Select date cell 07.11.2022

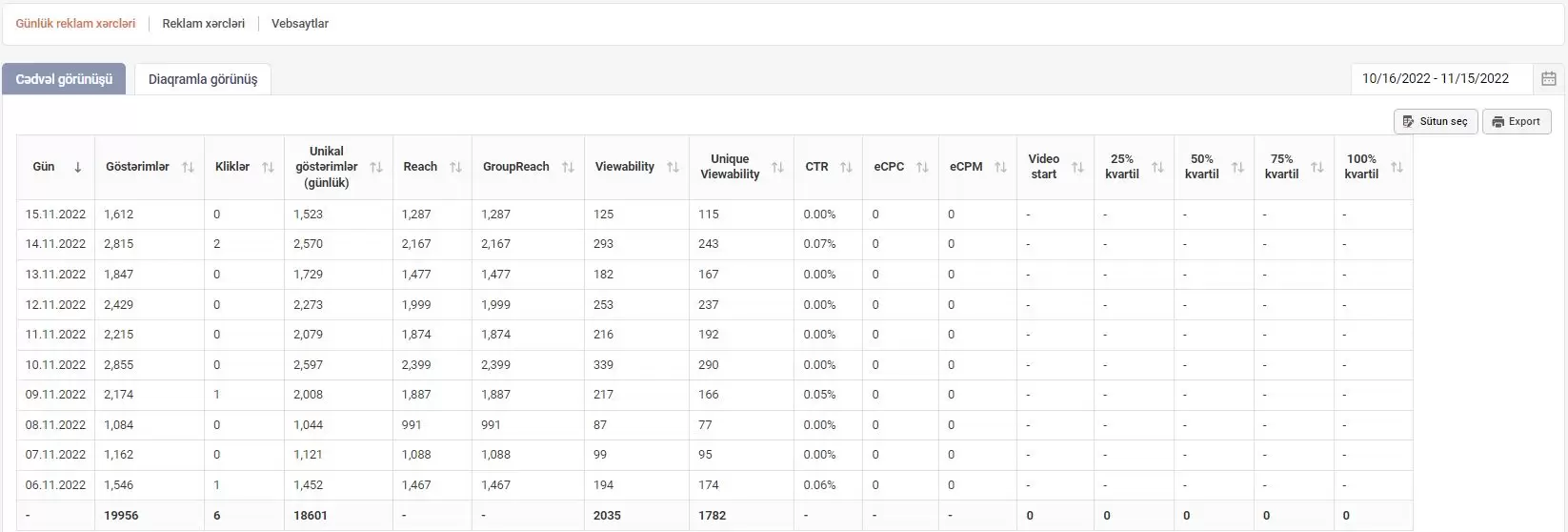(55, 455)
